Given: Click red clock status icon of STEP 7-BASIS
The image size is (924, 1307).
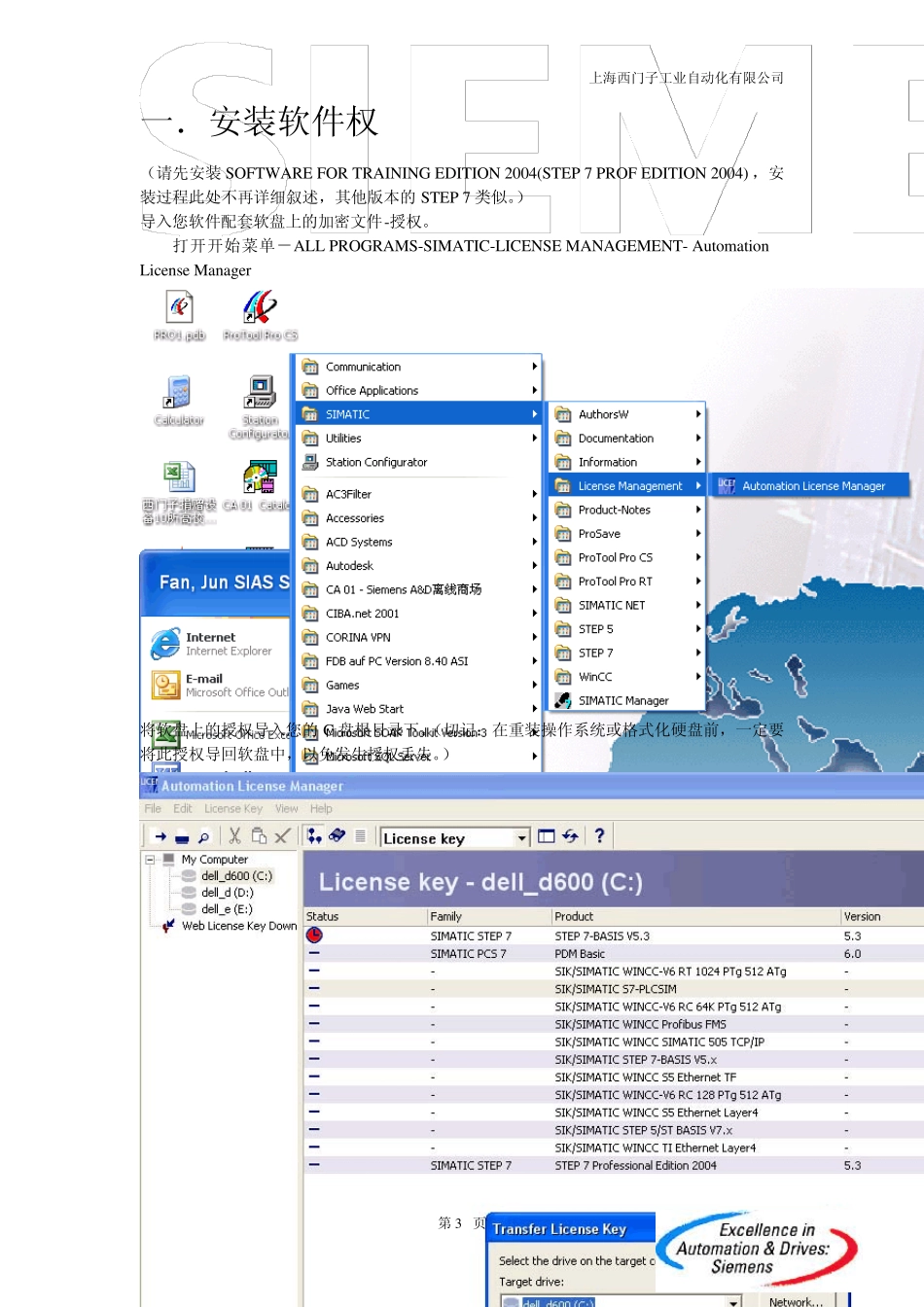Looking at the screenshot, I should coord(314,936).
